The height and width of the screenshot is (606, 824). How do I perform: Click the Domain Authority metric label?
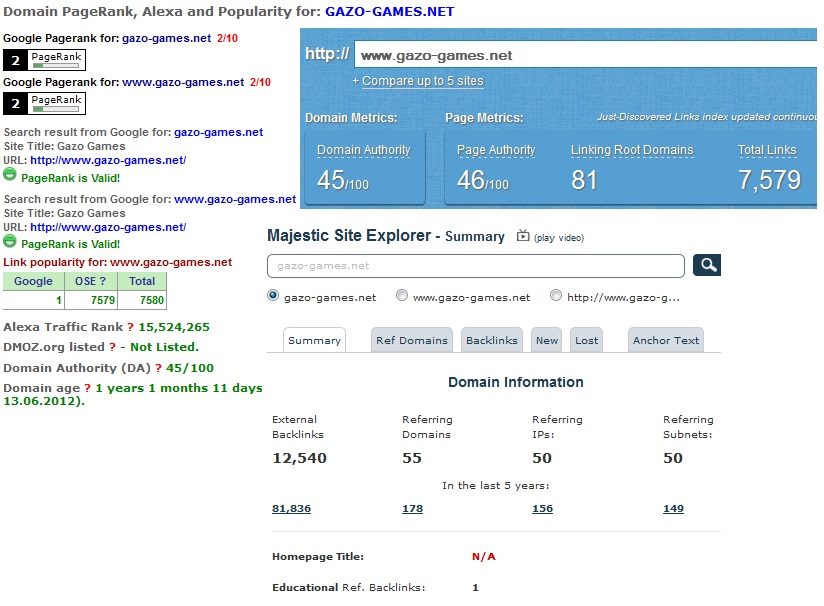[x=363, y=150]
